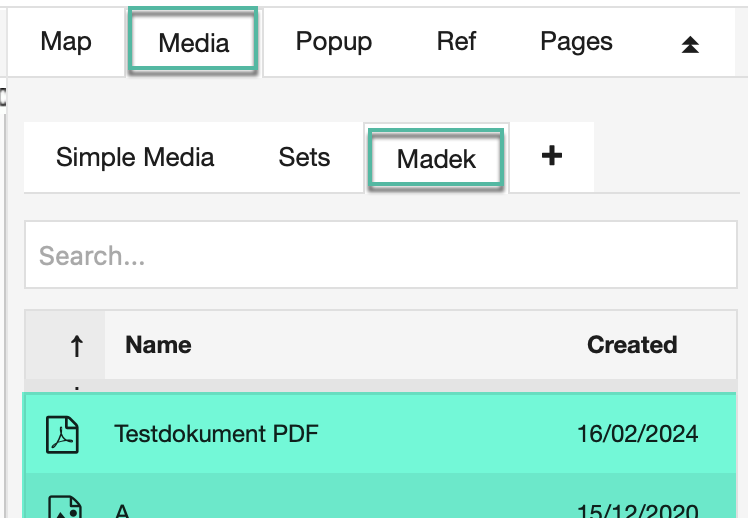Open the Sets sub-tab
The width and height of the screenshot is (748, 518).
point(304,158)
